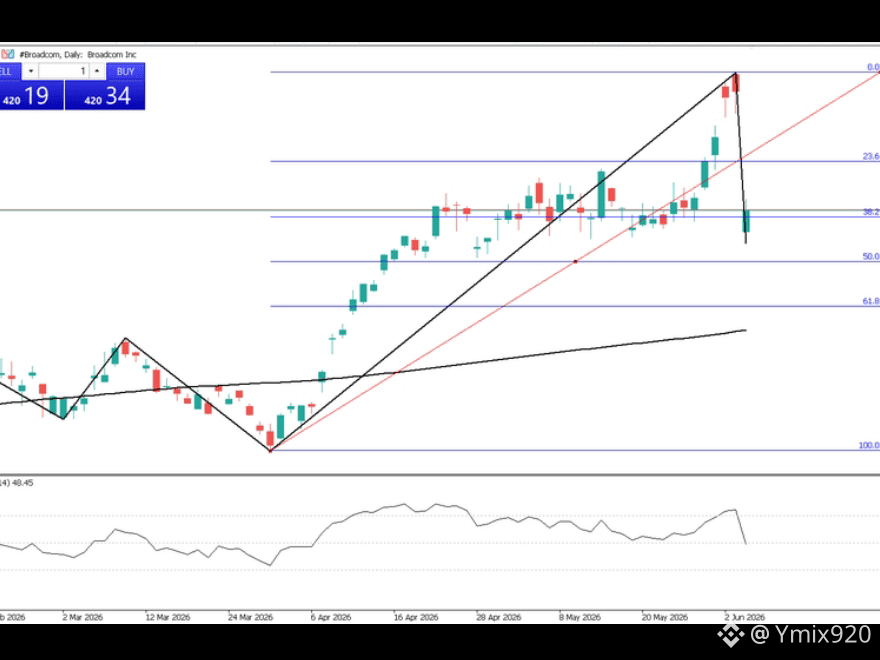Image resolution: width=880 pixels, height=660 pixels.
Task: Click the volume input field showing 1
Action: tap(64, 71)
